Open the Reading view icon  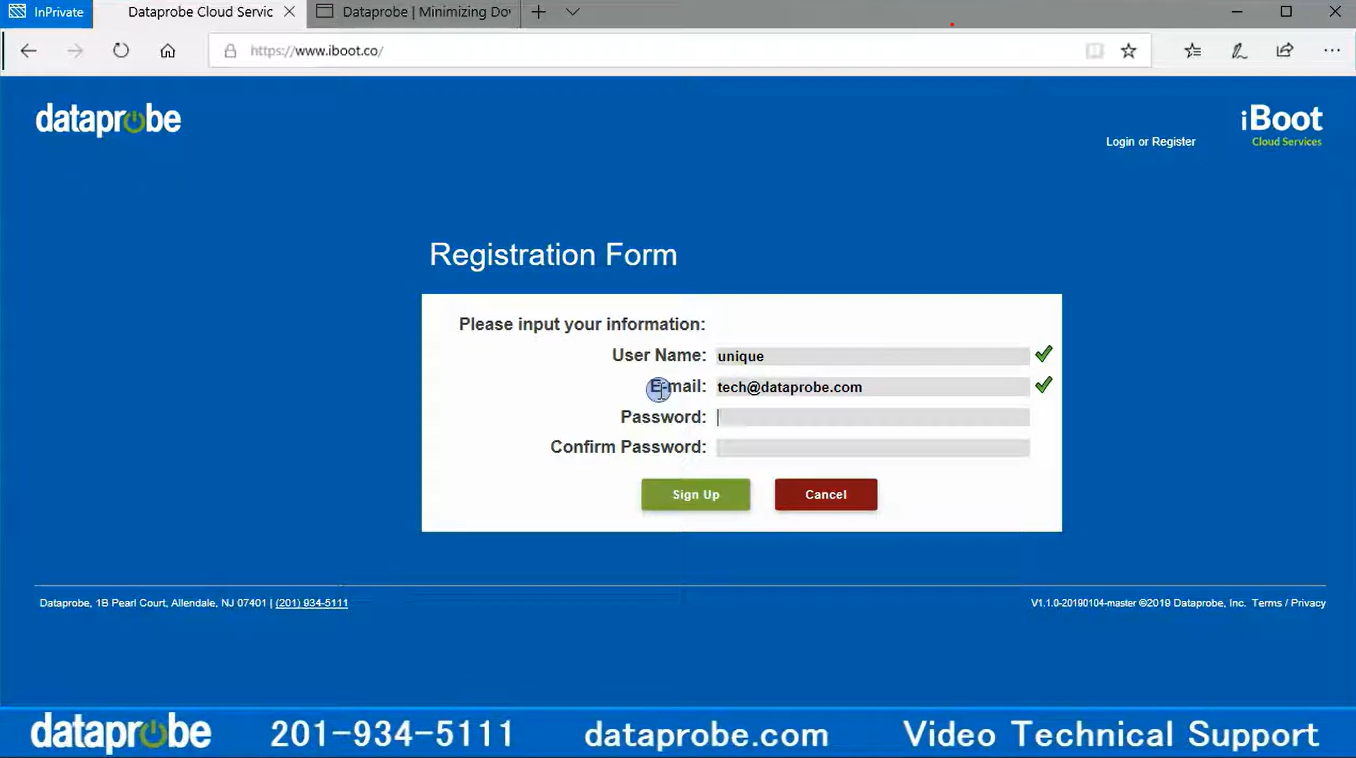tap(1095, 51)
